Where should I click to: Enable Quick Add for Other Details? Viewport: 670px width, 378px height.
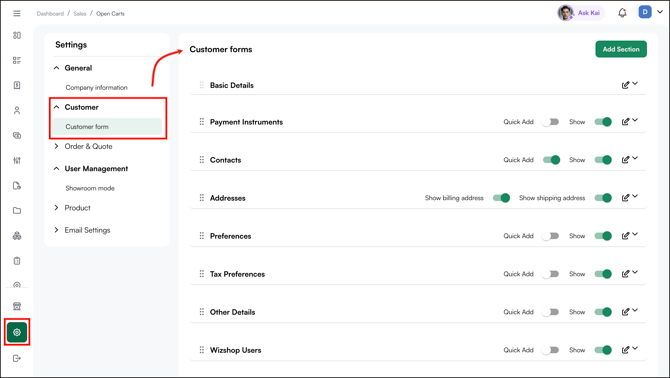(551, 312)
